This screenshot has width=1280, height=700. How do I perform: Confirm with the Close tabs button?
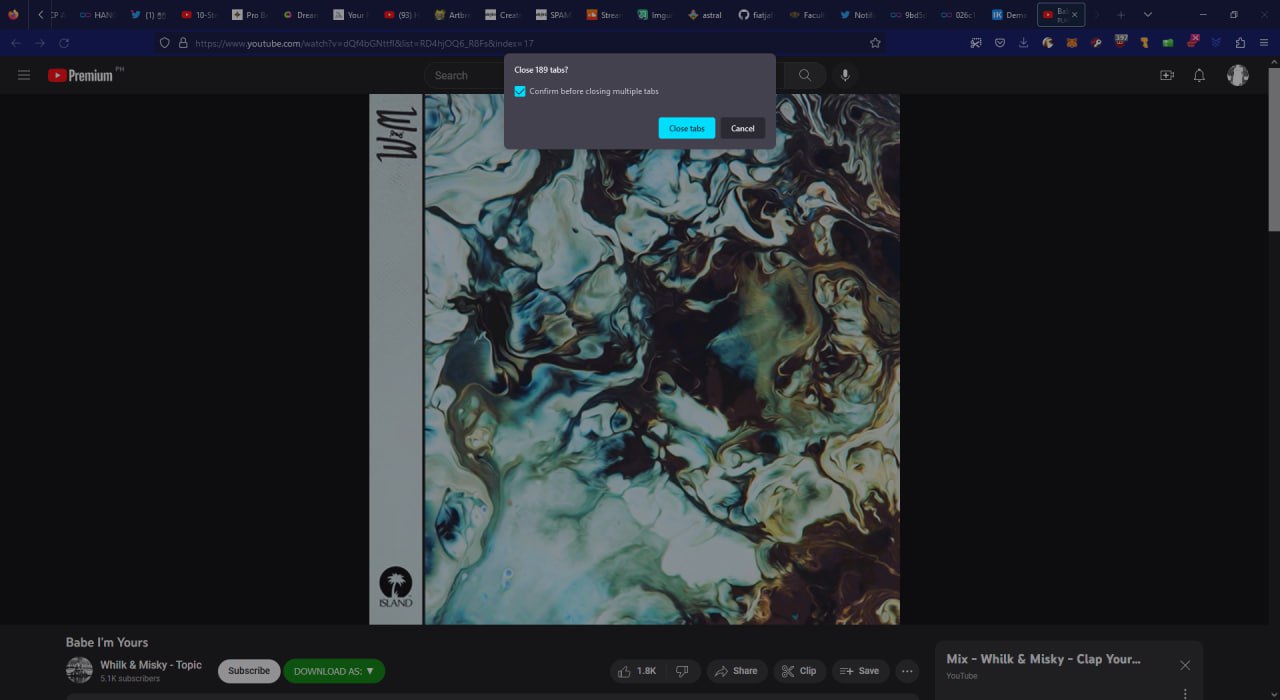[x=687, y=128]
